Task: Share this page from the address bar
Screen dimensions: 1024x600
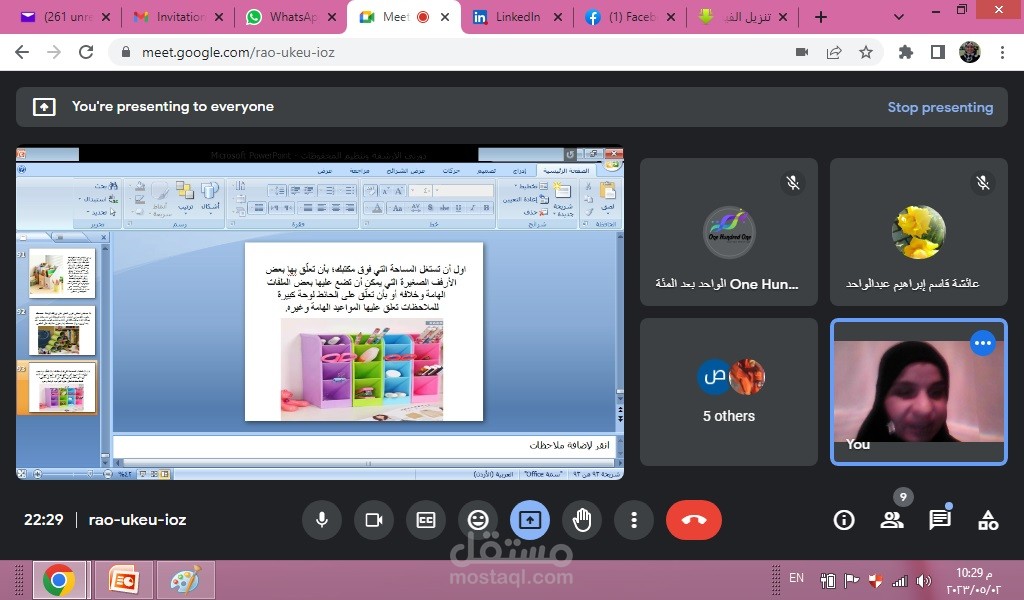Action: pos(834,52)
